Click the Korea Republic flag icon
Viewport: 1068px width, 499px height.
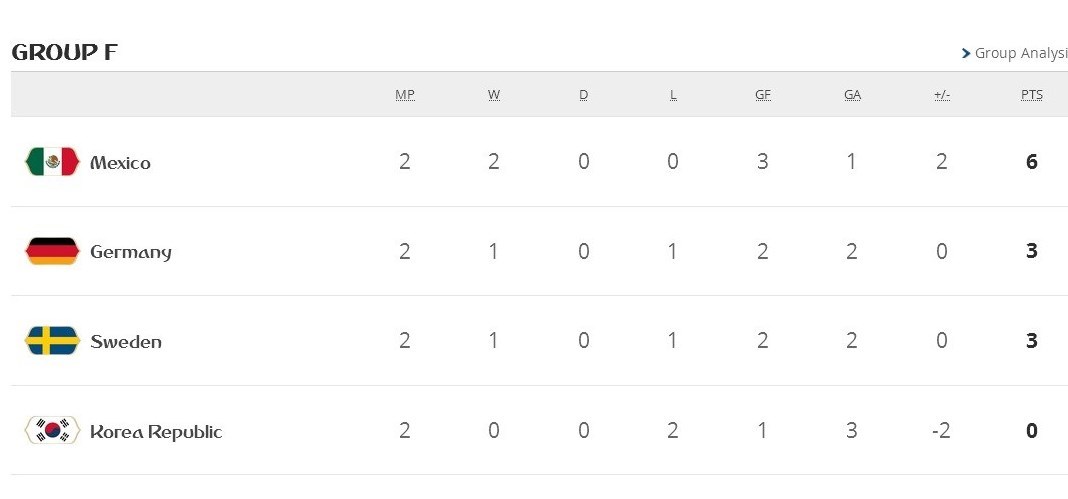click(52, 431)
